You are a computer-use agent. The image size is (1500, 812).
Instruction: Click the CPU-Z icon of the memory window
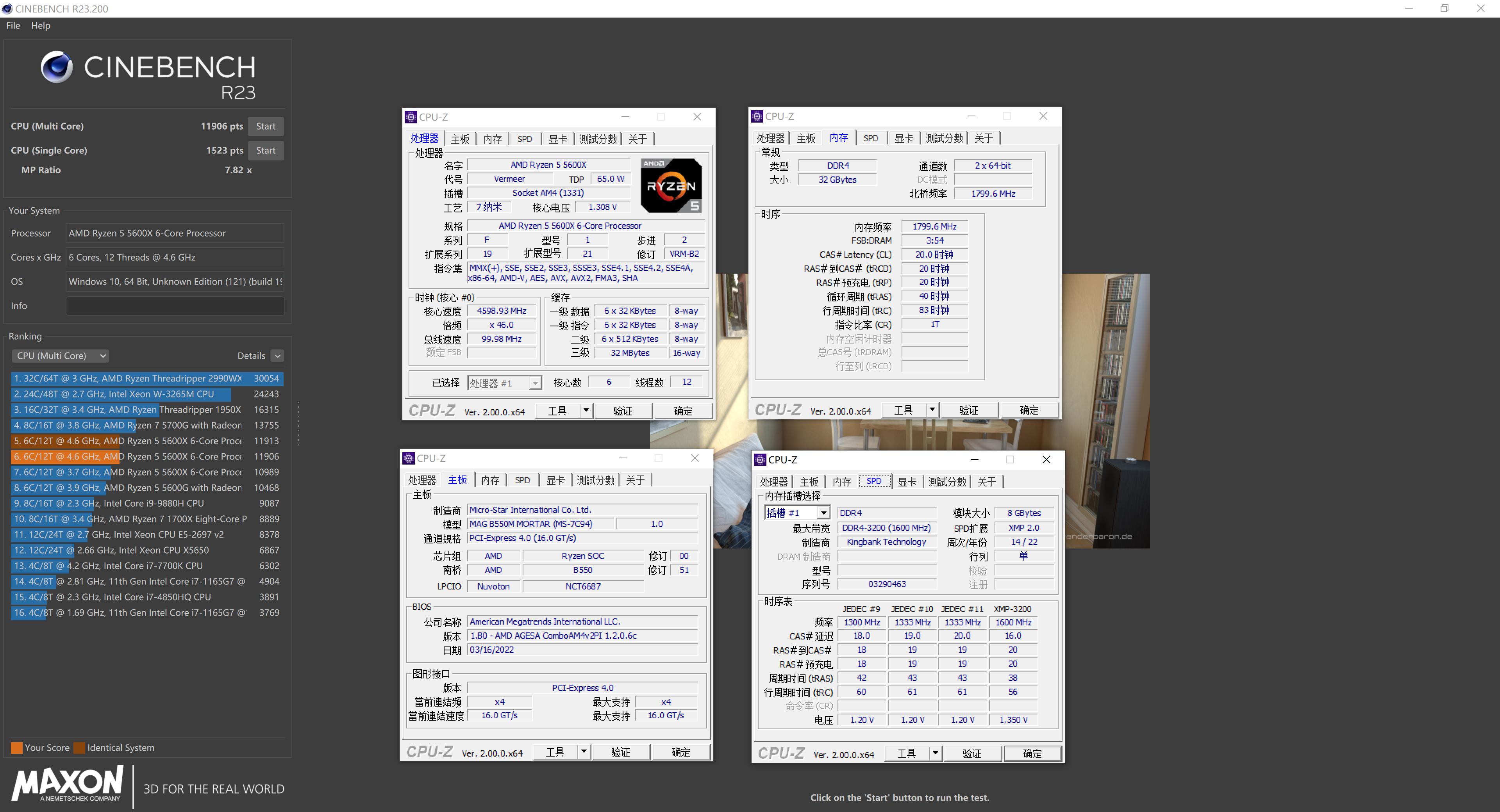tap(756, 116)
